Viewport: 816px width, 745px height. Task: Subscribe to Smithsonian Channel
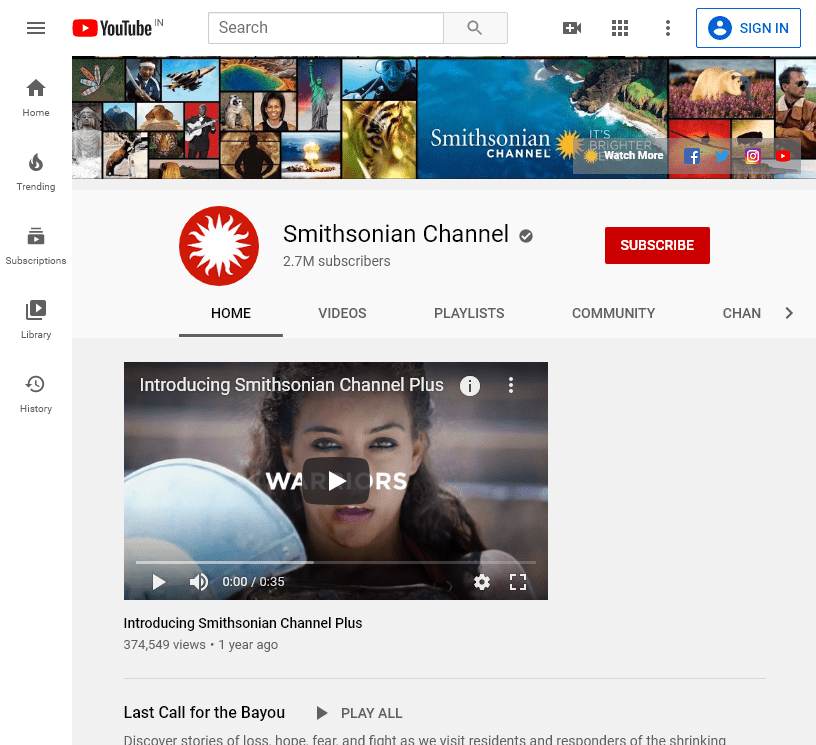point(657,246)
